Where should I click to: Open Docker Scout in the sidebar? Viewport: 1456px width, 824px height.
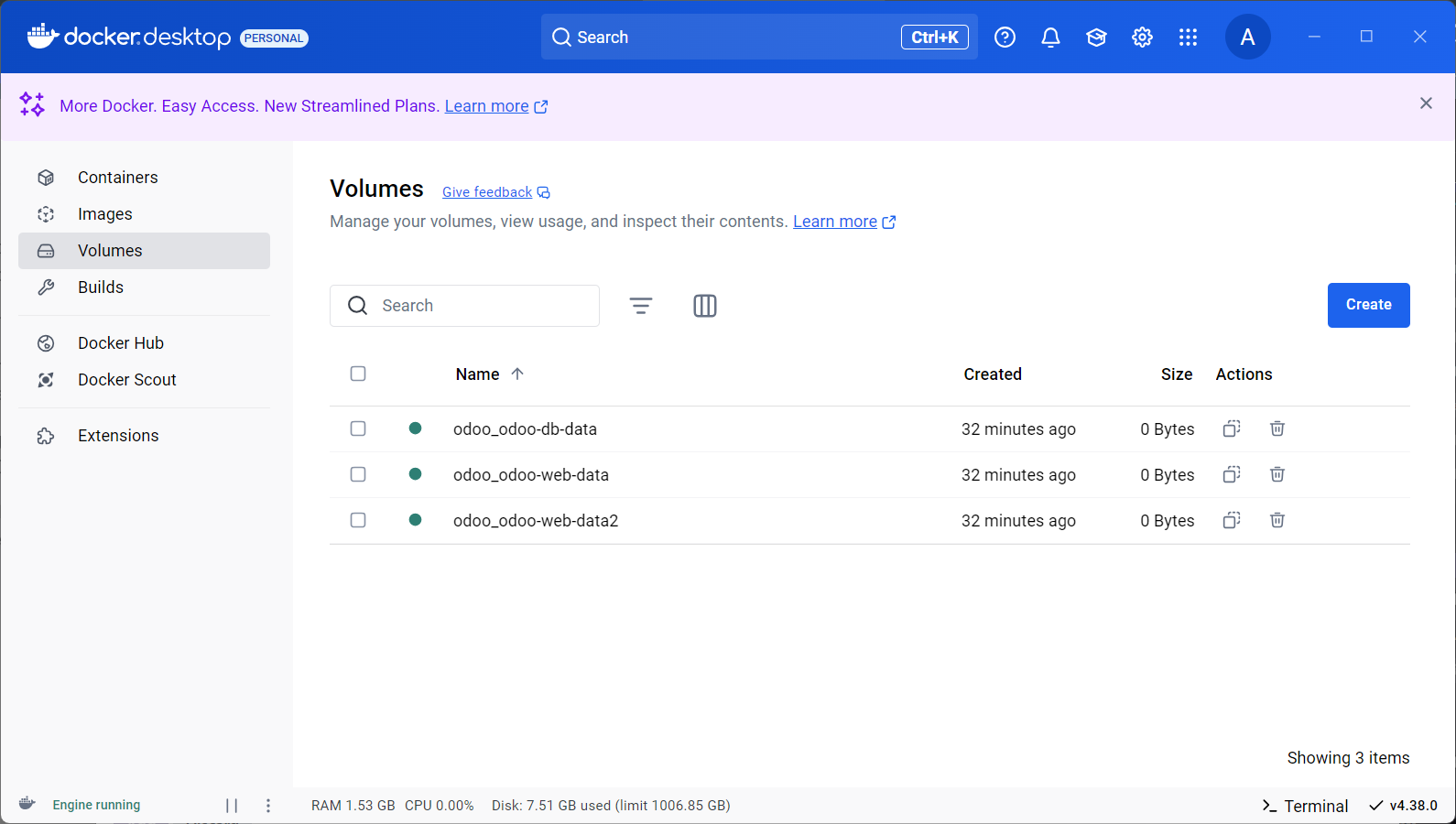tap(144, 380)
